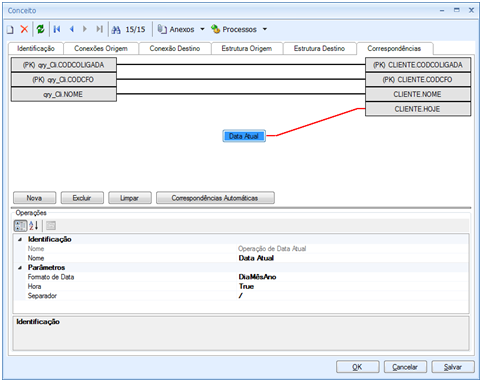Go to the next record

point(85,29)
